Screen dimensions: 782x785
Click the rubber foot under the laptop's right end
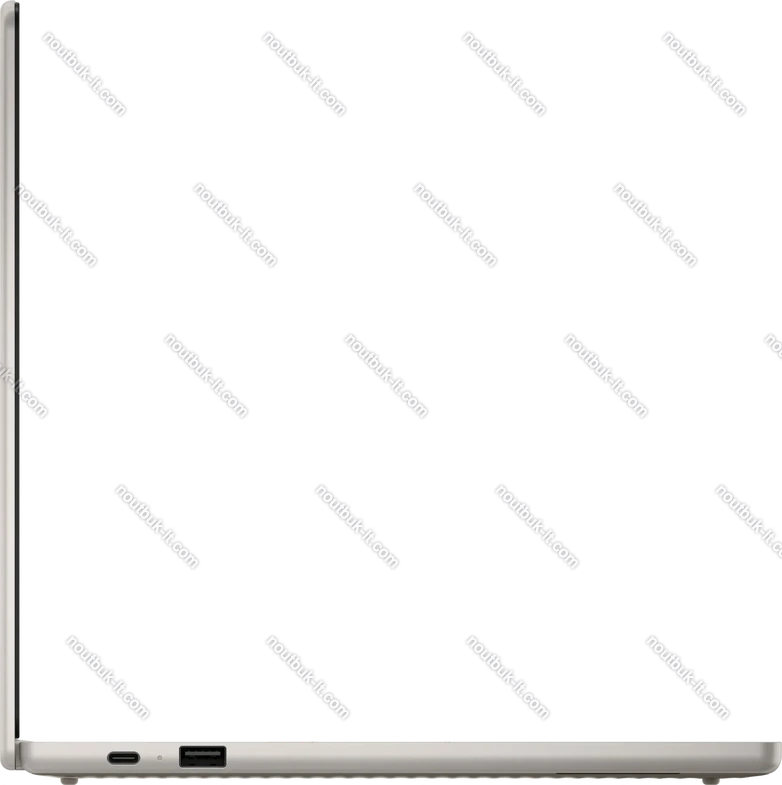(x=740, y=778)
